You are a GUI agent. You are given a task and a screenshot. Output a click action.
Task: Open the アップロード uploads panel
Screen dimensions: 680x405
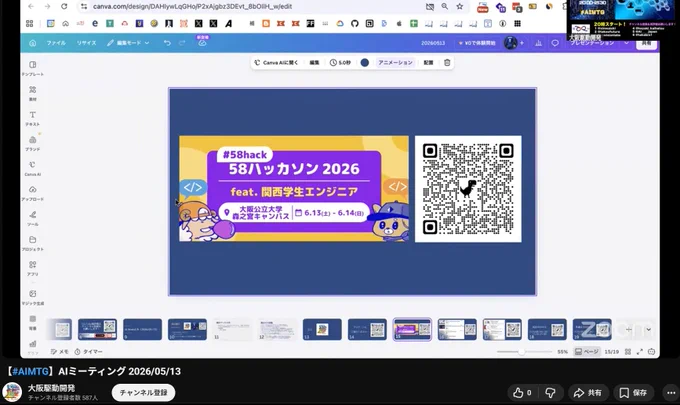(33, 193)
